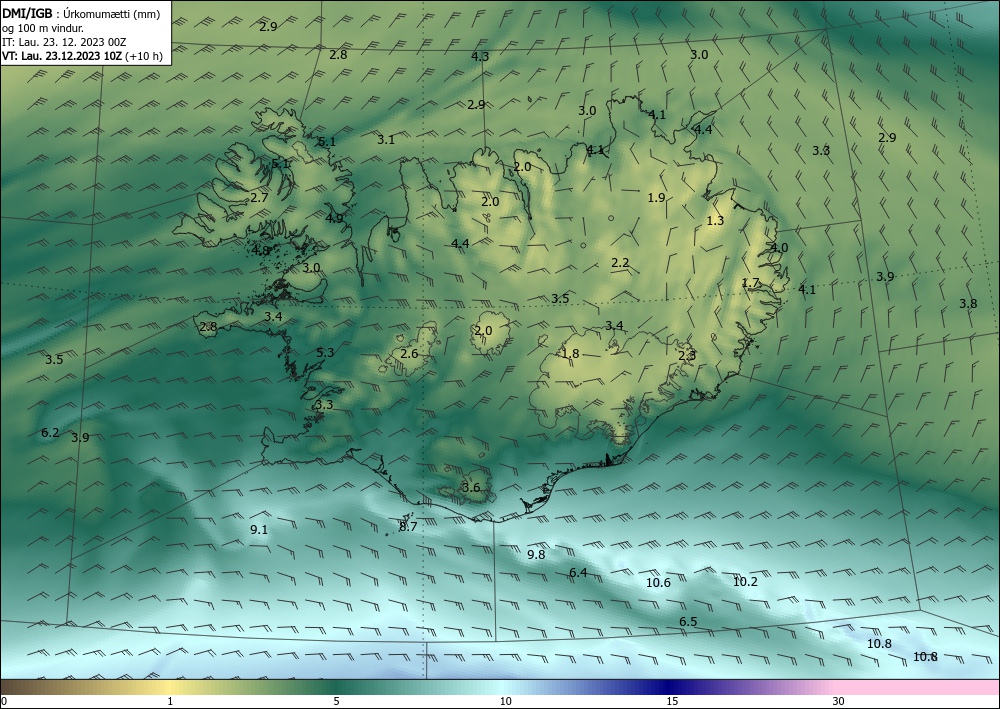Viewport: 1000px width, 709px height.
Task: Click the 'IT: Lau. 23. 12. 2023 00Z' line
Action: 64,42
